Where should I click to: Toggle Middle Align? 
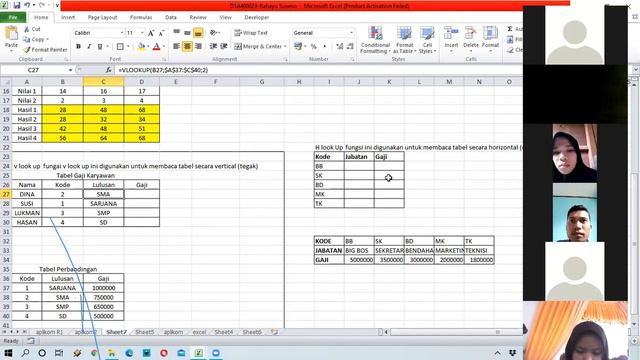pyautogui.click(x=187, y=33)
